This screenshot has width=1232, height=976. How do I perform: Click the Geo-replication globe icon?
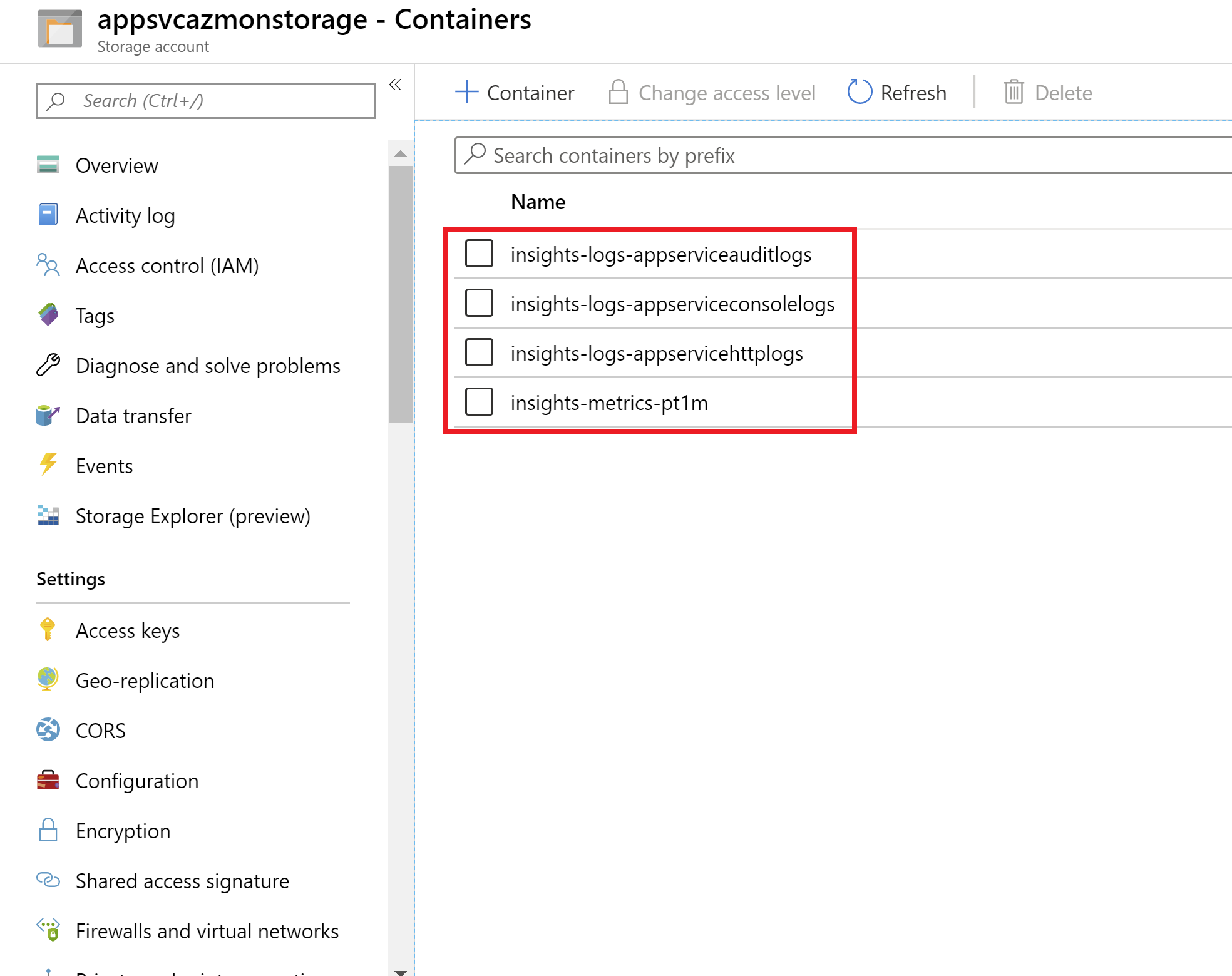pos(48,680)
